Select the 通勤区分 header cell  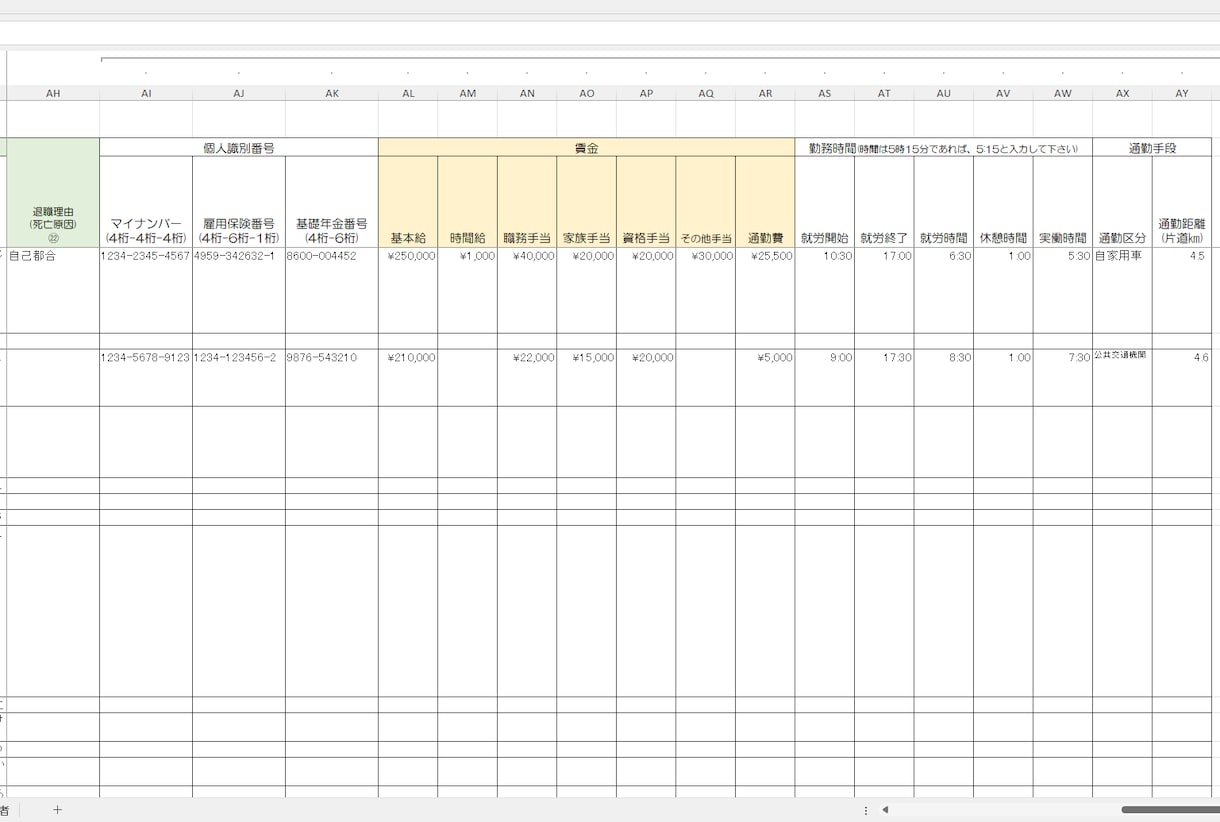[x=1122, y=202]
